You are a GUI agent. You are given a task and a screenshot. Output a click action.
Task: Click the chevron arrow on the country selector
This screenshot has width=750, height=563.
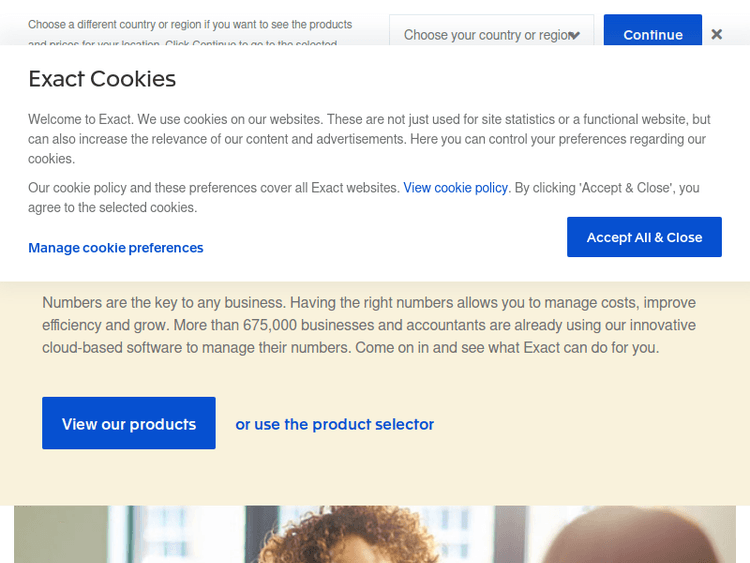coord(574,35)
